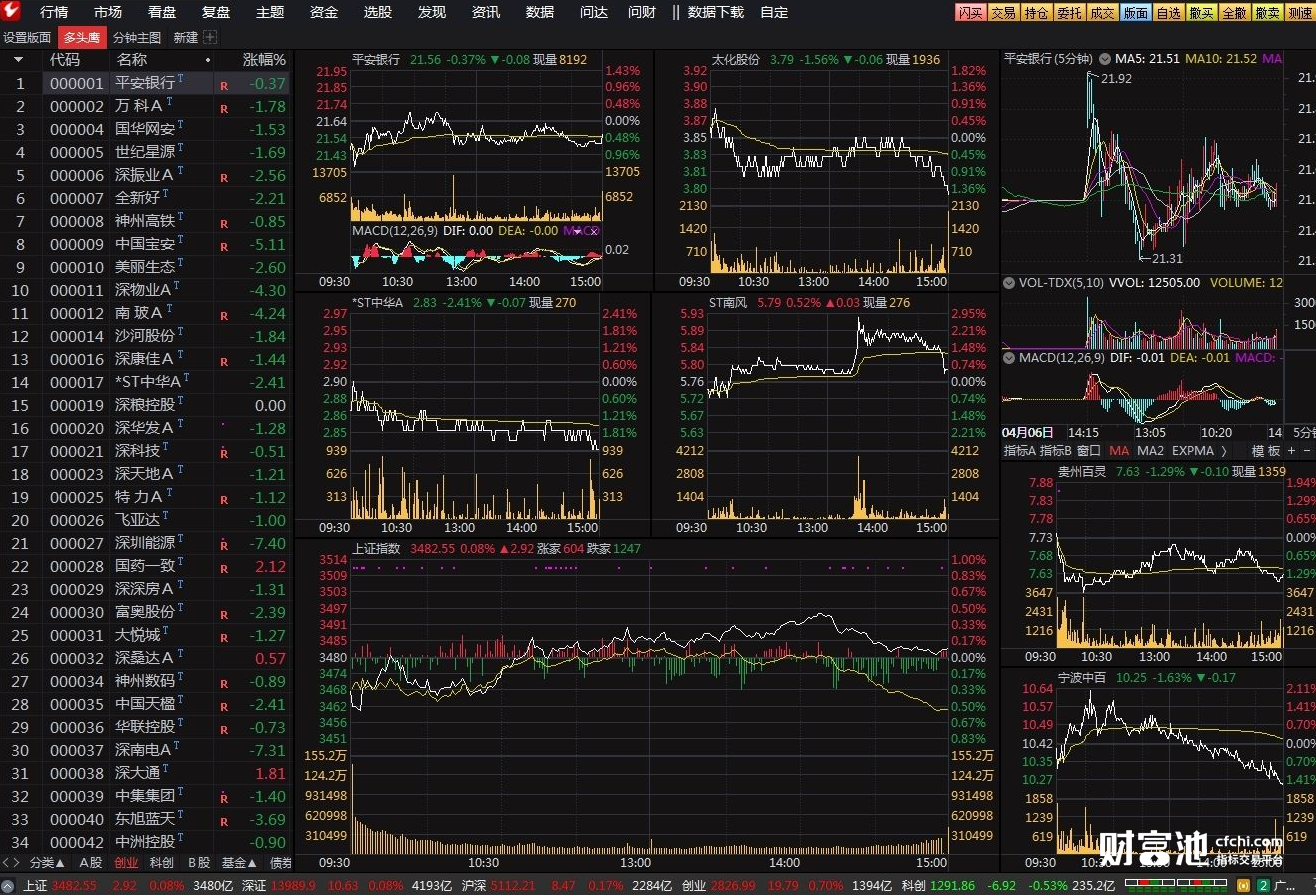Image resolution: width=1316 pixels, height=895 pixels.
Task: Click the T superscript beside 南玻A
Action: click(170, 308)
